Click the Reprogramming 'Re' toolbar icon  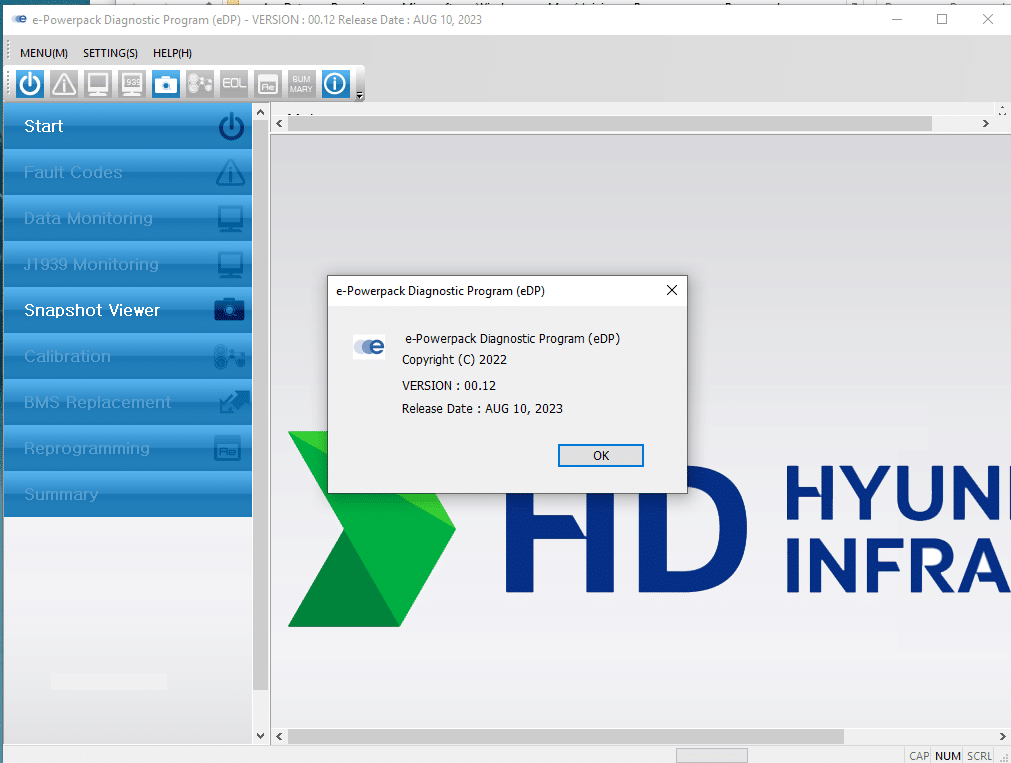click(x=267, y=84)
